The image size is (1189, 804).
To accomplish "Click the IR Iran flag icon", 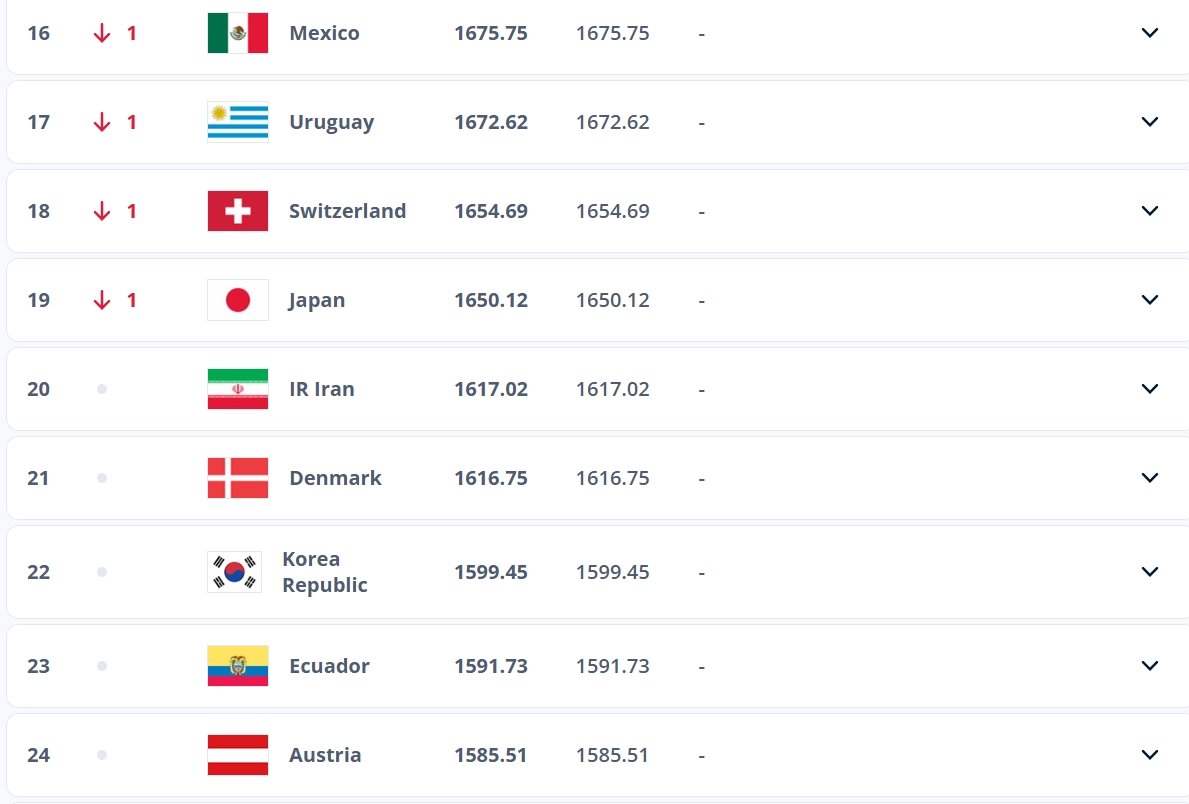I will pos(237,389).
